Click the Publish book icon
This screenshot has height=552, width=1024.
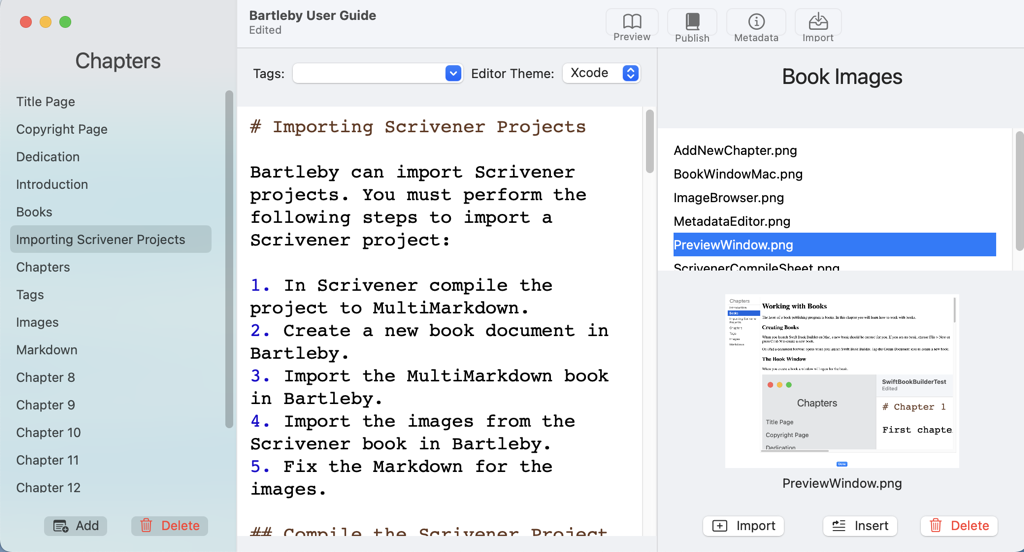pos(692,26)
